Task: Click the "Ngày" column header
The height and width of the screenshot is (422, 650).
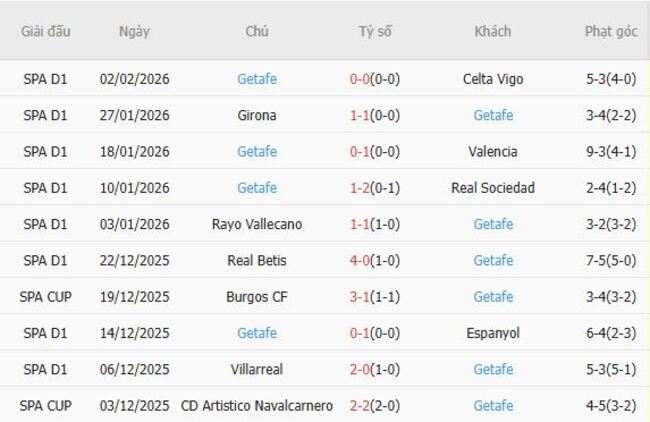Action: (x=134, y=31)
